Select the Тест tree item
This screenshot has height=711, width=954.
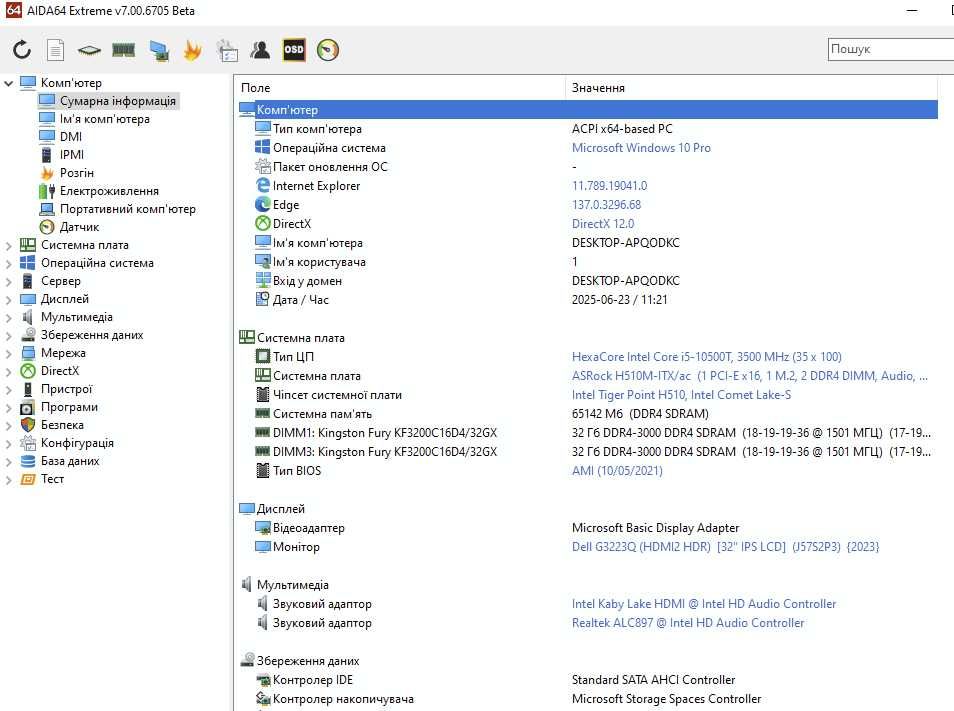pyautogui.click(x=52, y=479)
